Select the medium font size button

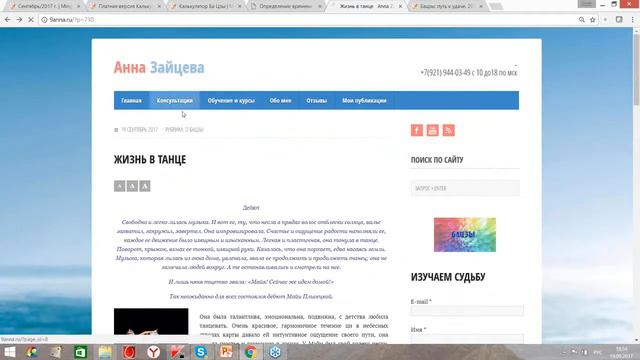coord(132,186)
